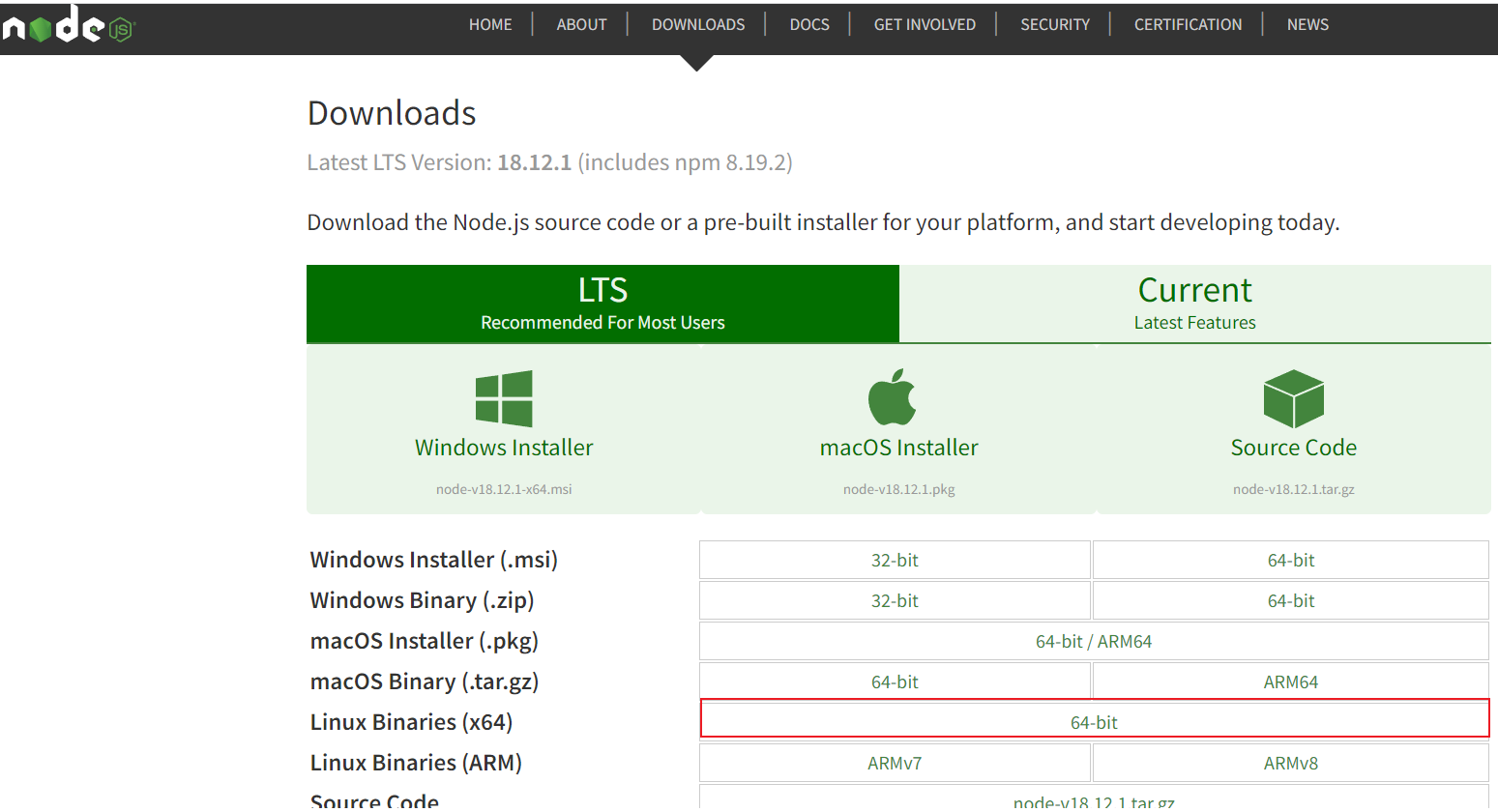1498x812 pixels.
Task: Download 64-bit Windows Binary (.zip)
Action: click(1291, 601)
